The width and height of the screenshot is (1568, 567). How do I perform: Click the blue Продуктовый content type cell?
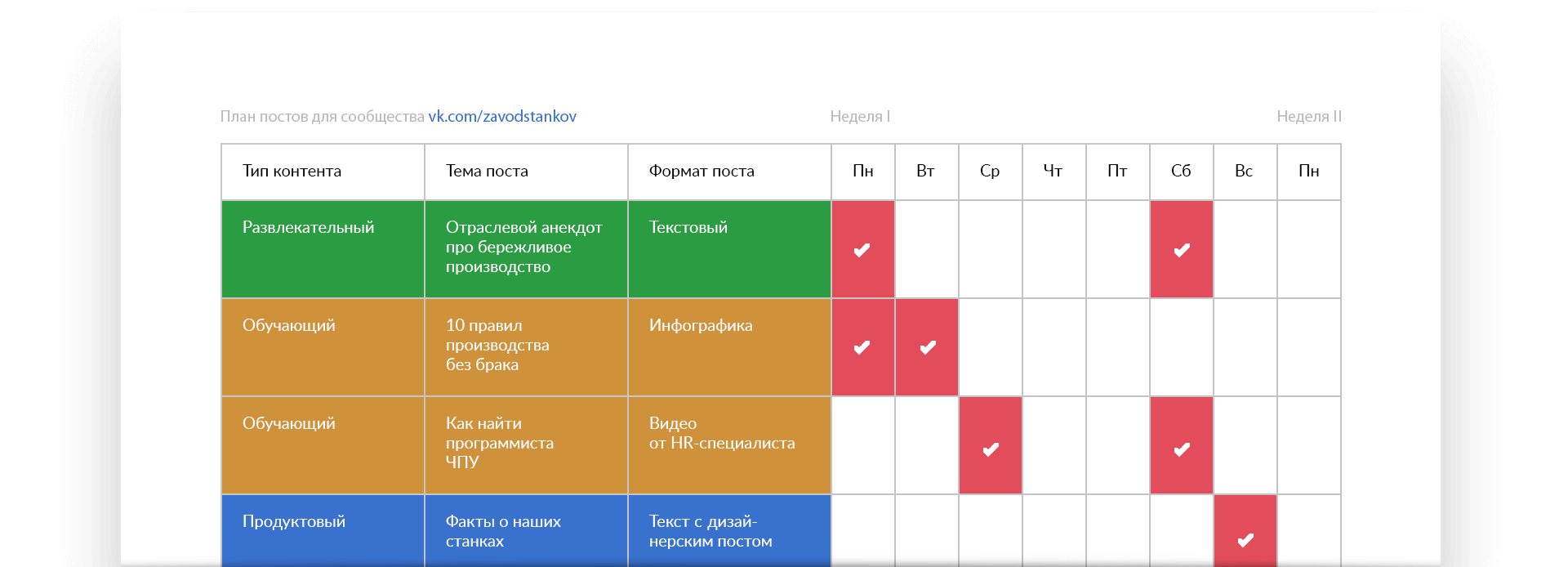(322, 530)
